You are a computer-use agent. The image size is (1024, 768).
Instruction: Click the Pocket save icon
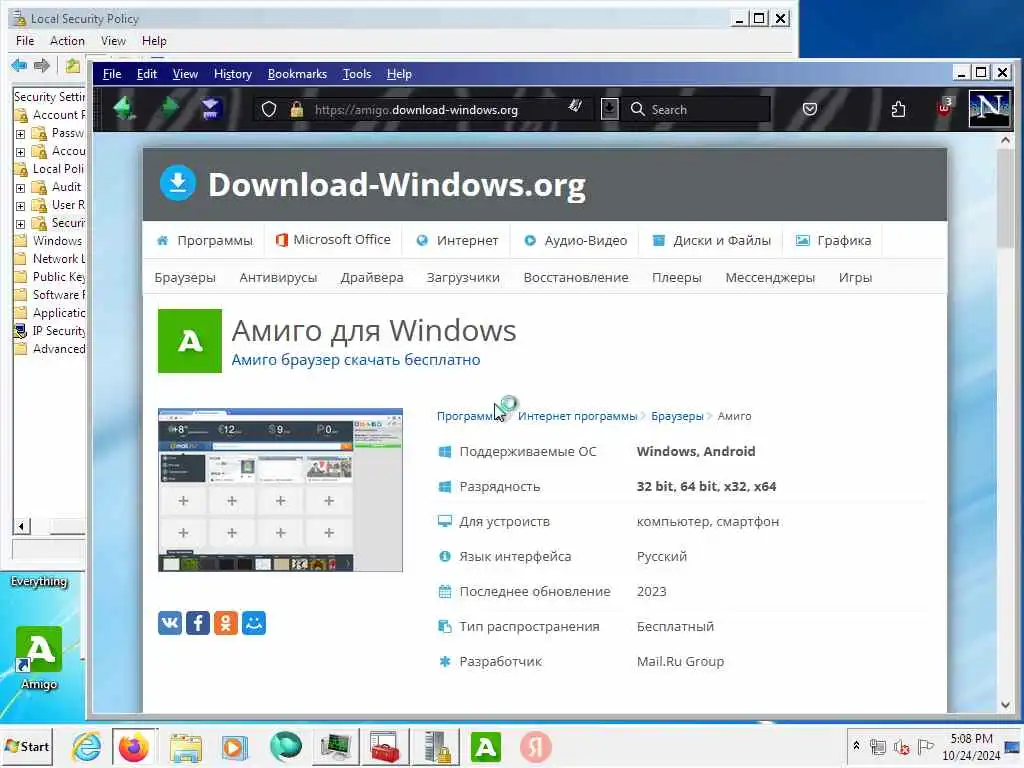click(x=810, y=109)
